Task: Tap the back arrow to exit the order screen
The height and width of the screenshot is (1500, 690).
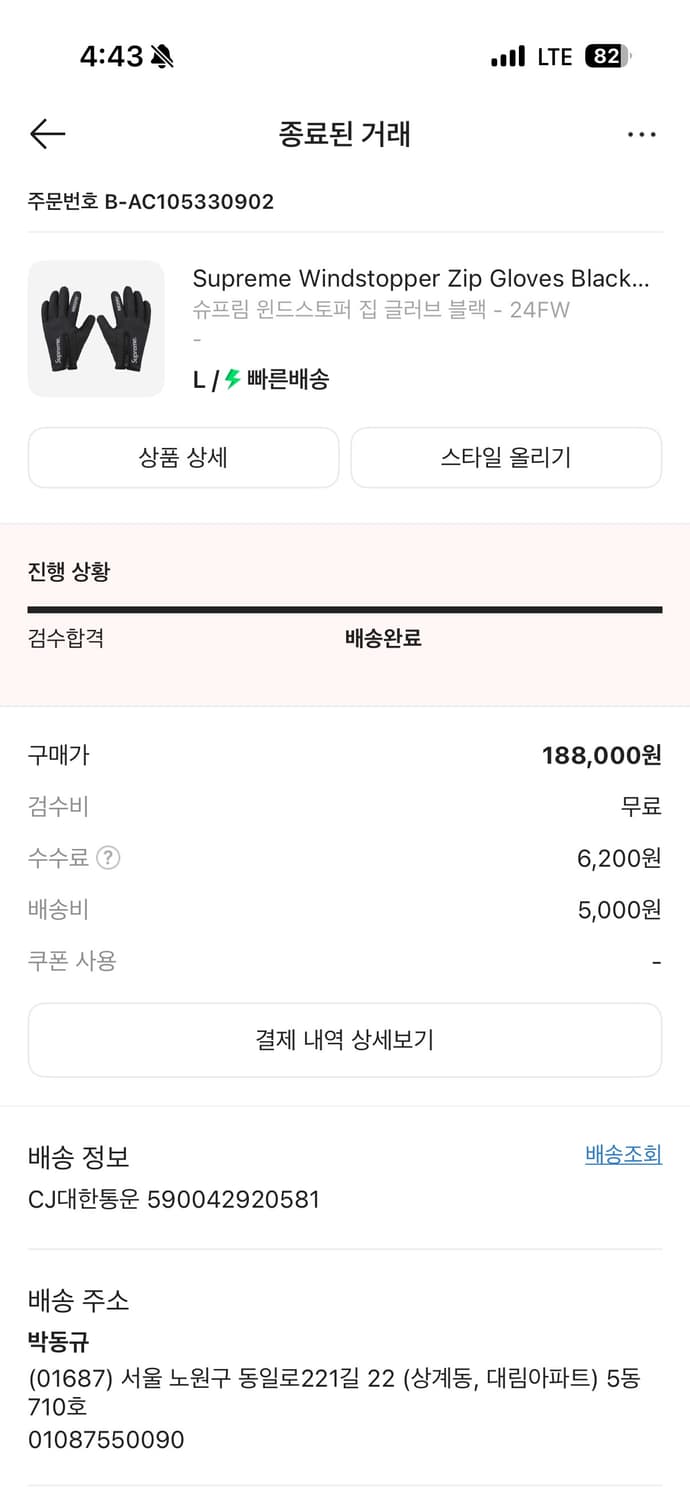Action: [47, 133]
